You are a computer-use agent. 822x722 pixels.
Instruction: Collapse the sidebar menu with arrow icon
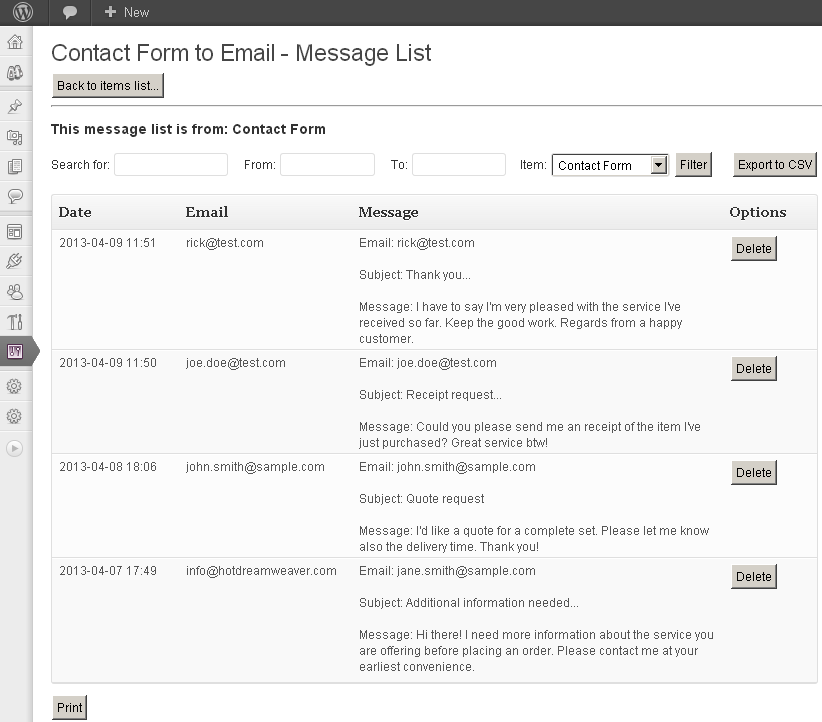pos(15,448)
